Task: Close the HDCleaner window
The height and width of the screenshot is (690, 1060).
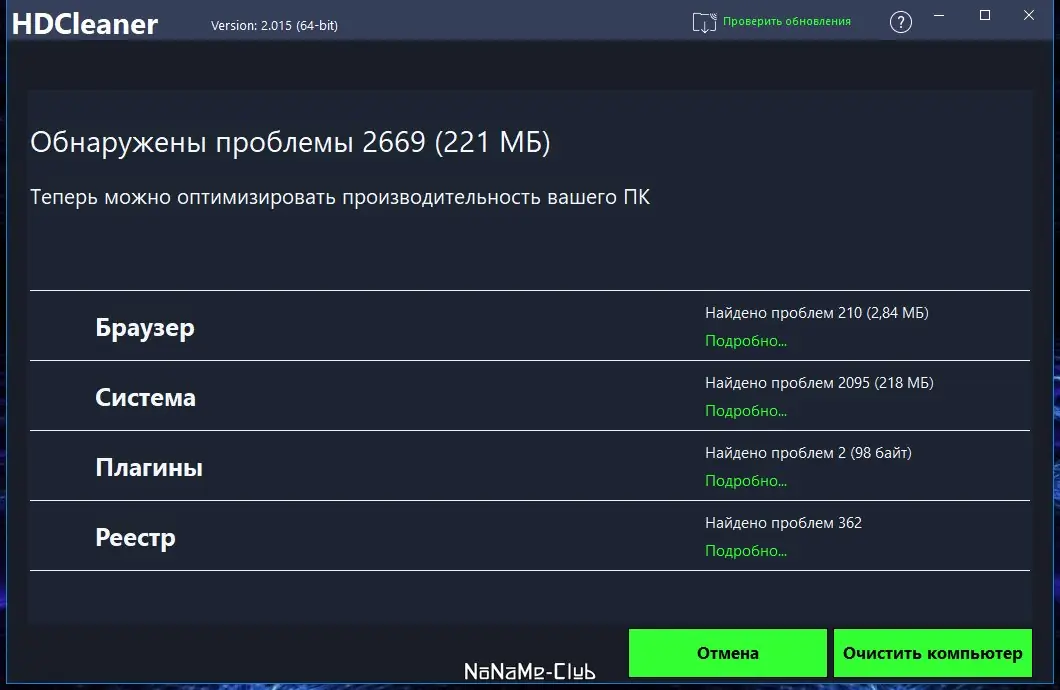Action: [x=1028, y=16]
